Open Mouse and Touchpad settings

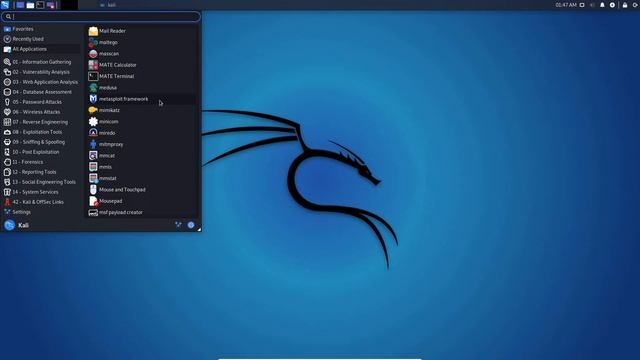[142, 190]
